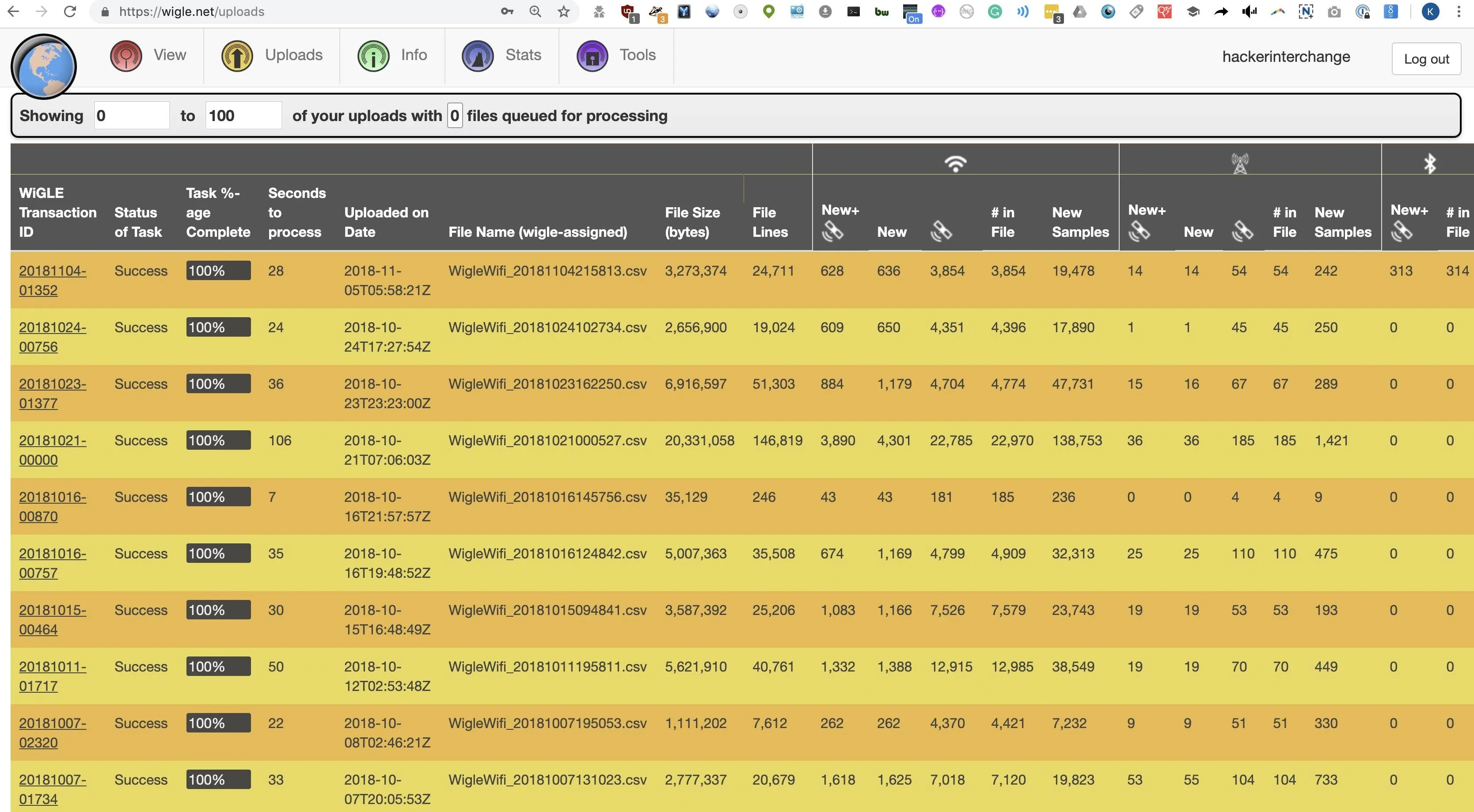Image resolution: width=1474 pixels, height=812 pixels.
Task: Click the New Samples value 138,753
Action: click(x=1077, y=440)
